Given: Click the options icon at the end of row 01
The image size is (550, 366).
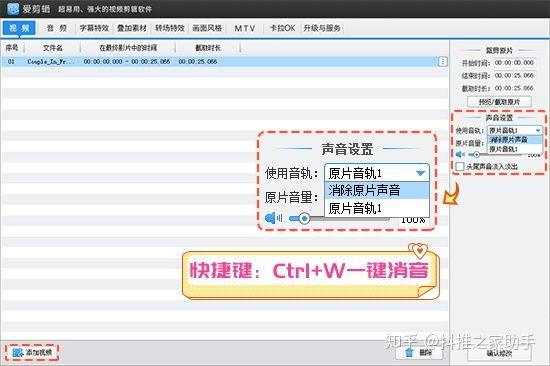Looking at the screenshot, I should tap(443, 62).
